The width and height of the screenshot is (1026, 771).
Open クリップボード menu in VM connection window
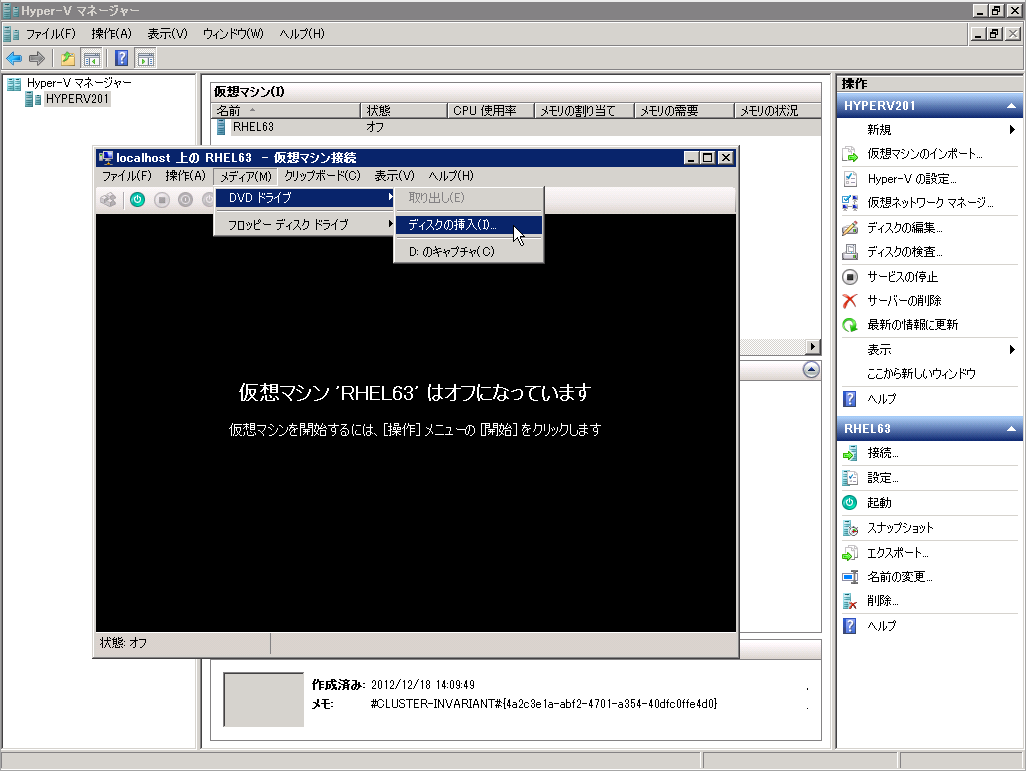click(322, 176)
